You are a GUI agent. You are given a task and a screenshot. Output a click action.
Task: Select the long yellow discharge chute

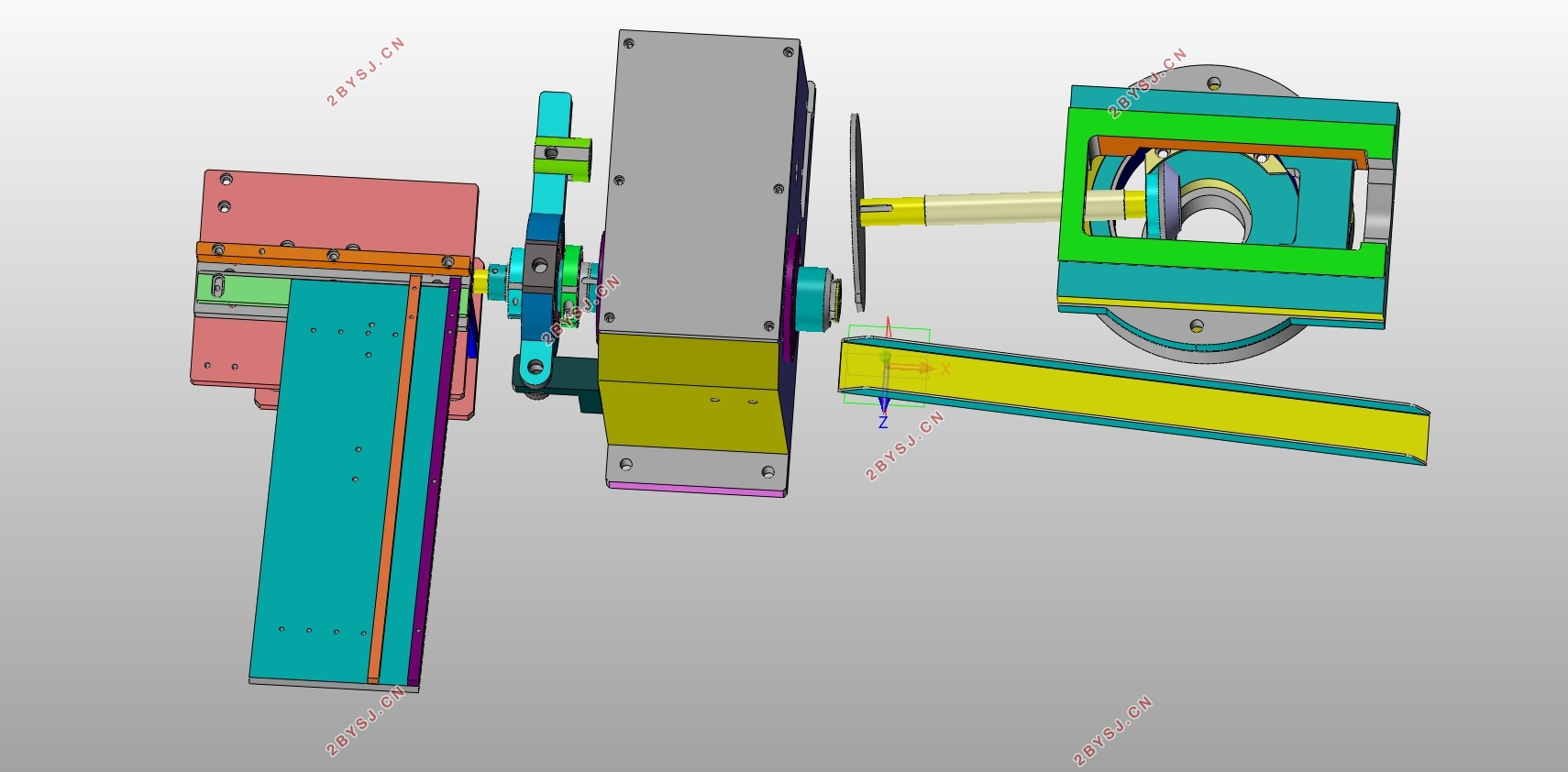click(x=1132, y=400)
